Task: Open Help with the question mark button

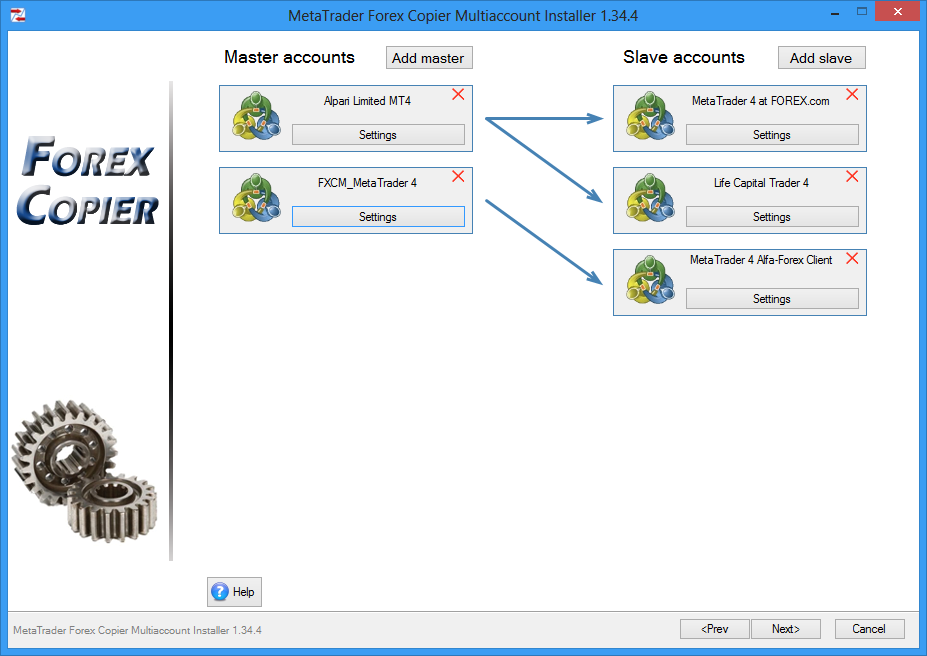Action: pyautogui.click(x=234, y=592)
